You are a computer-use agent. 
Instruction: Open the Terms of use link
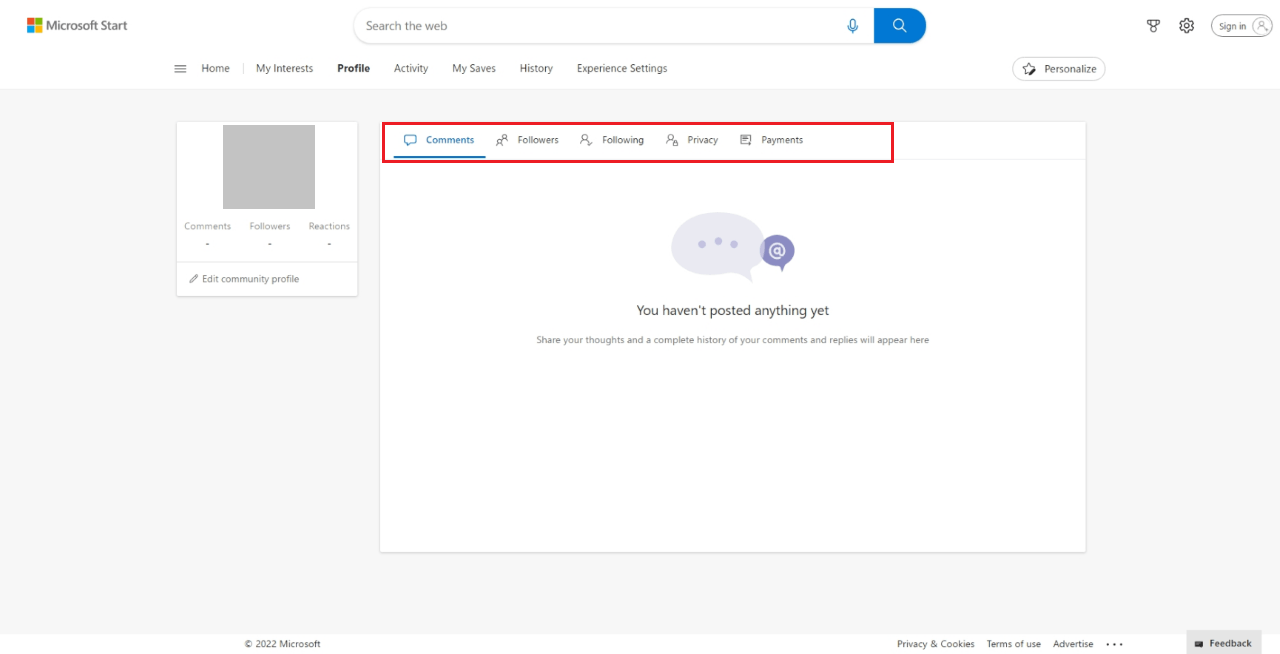1013,644
